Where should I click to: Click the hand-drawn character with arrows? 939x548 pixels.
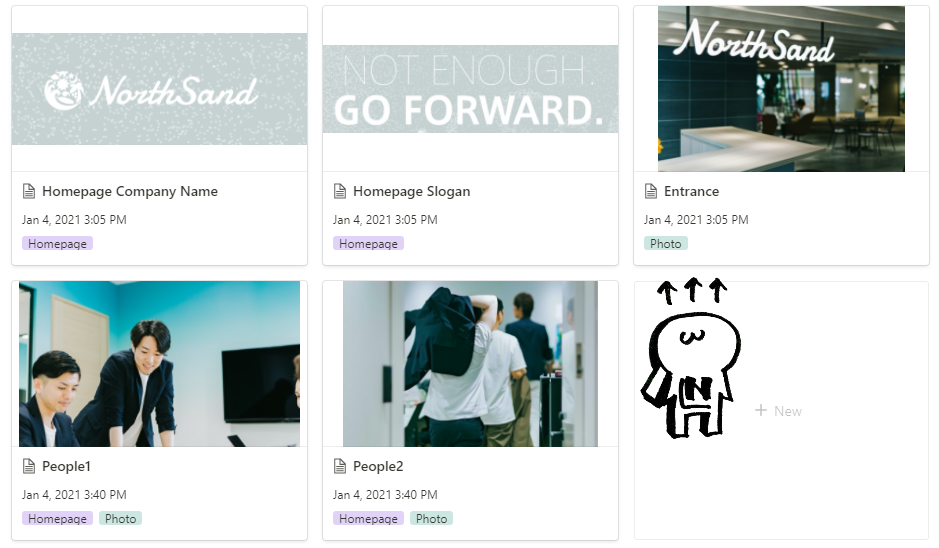tap(692, 358)
